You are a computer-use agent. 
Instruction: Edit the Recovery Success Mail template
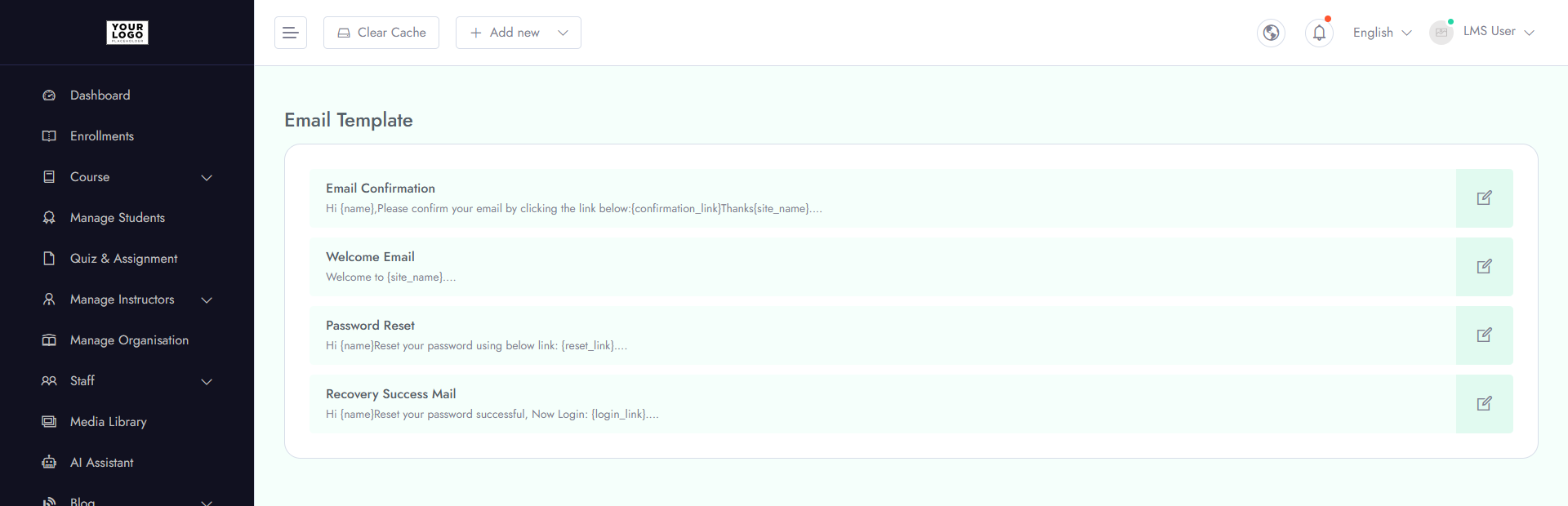(1485, 404)
